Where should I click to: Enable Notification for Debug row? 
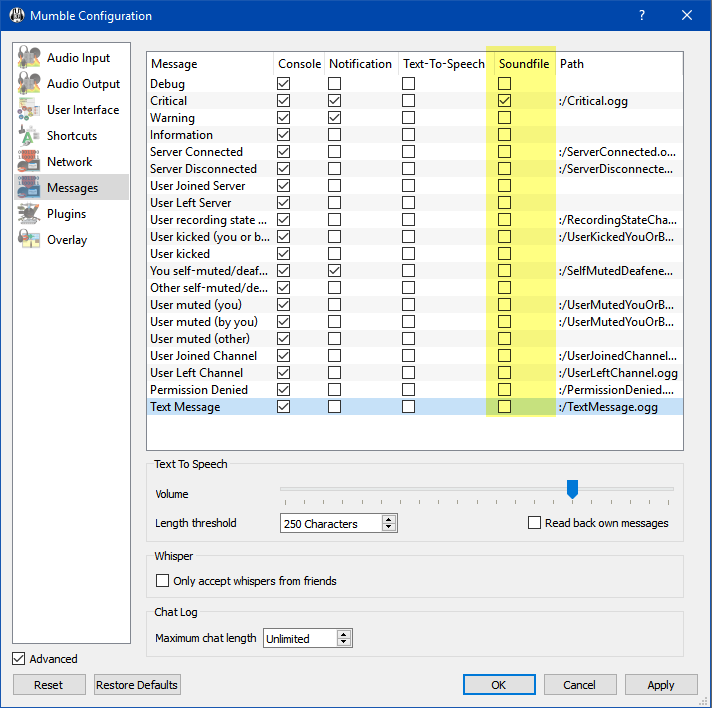[334, 84]
